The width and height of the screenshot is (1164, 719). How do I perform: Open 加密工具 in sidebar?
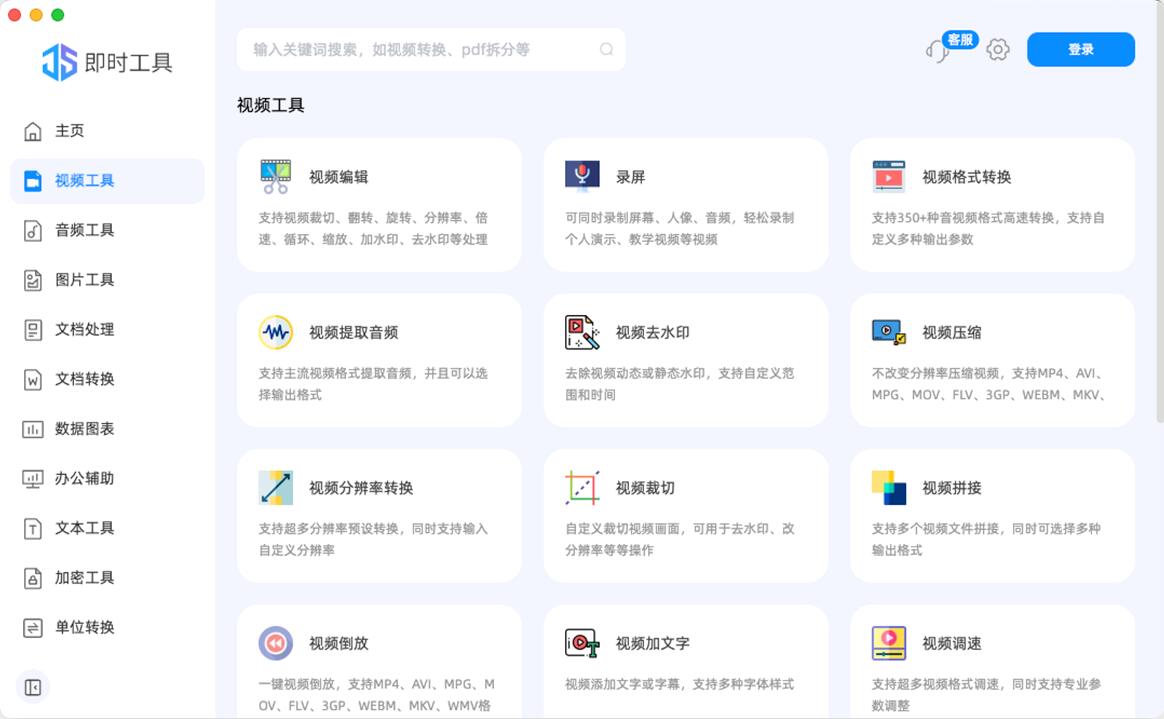84,578
